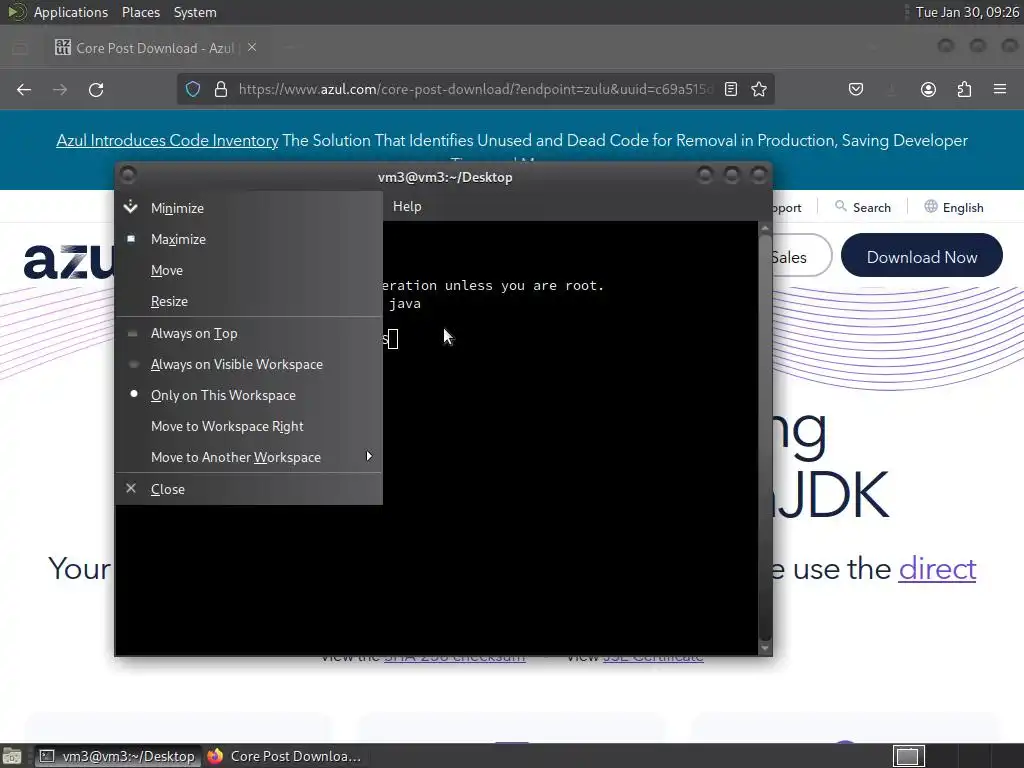This screenshot has width=1024, height=768.
Task: Open Firefox hamburger application menu
Action: pyautogui.click(x=1000, y=89)
